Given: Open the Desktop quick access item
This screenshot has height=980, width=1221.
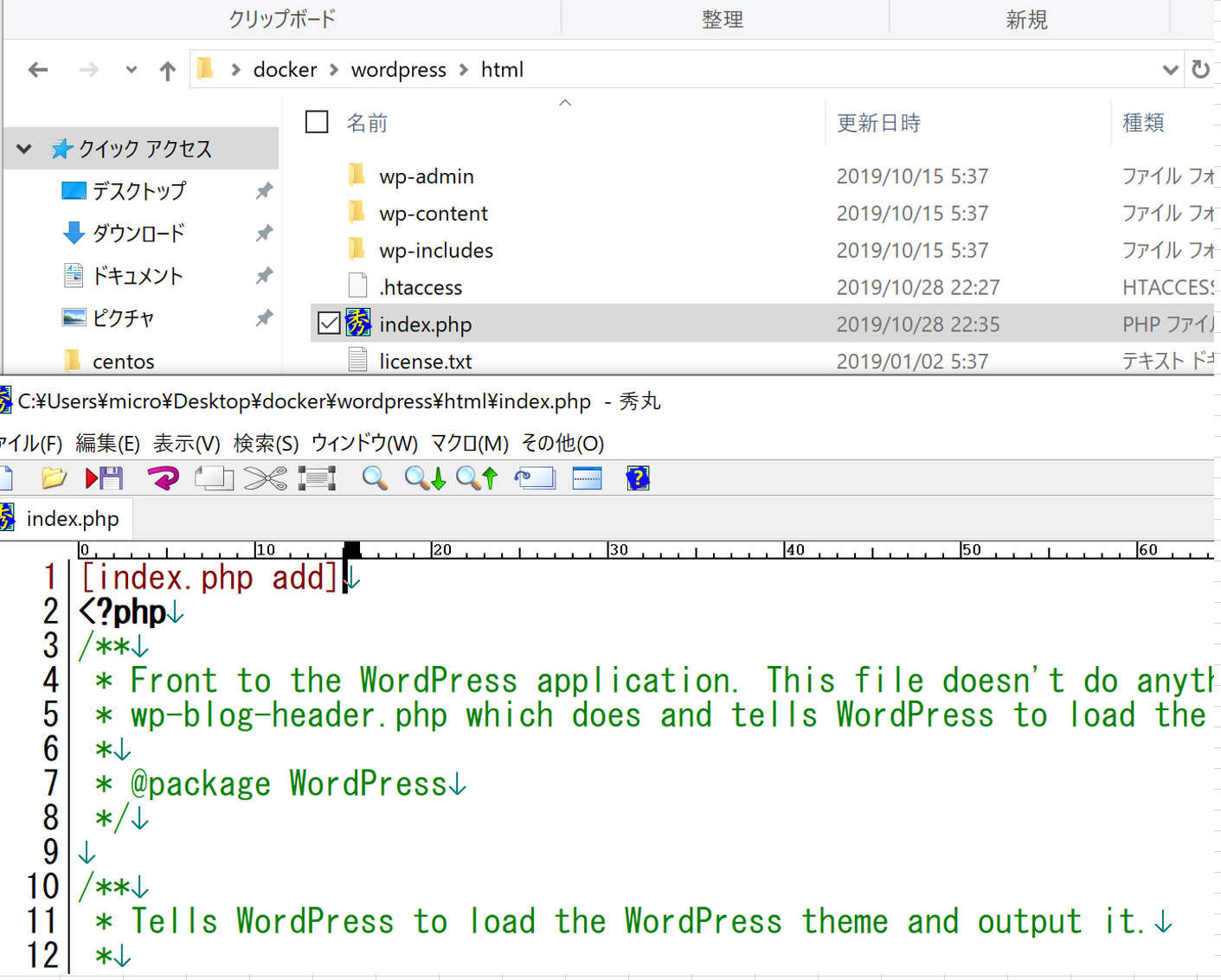Looking at the screenshot, I should pyautogui.click(x=138, y=190).
